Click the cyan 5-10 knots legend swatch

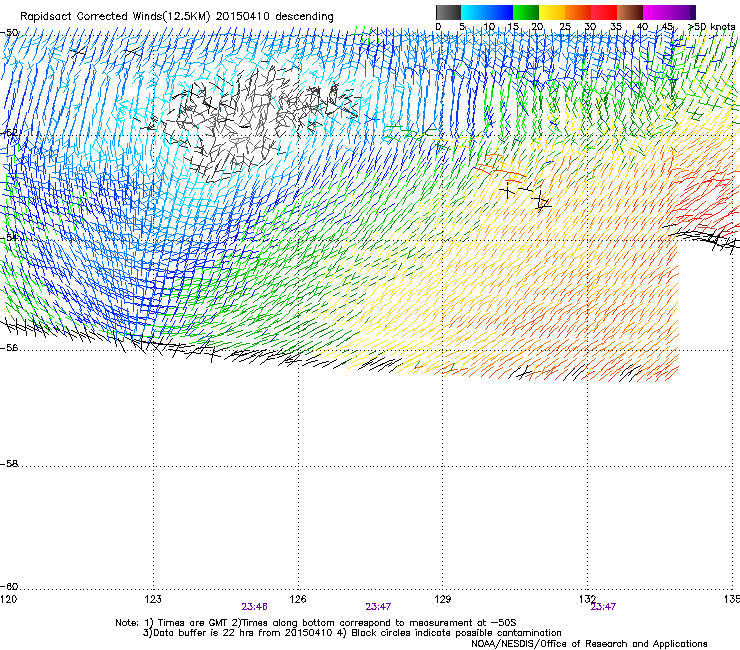[474, 12]
